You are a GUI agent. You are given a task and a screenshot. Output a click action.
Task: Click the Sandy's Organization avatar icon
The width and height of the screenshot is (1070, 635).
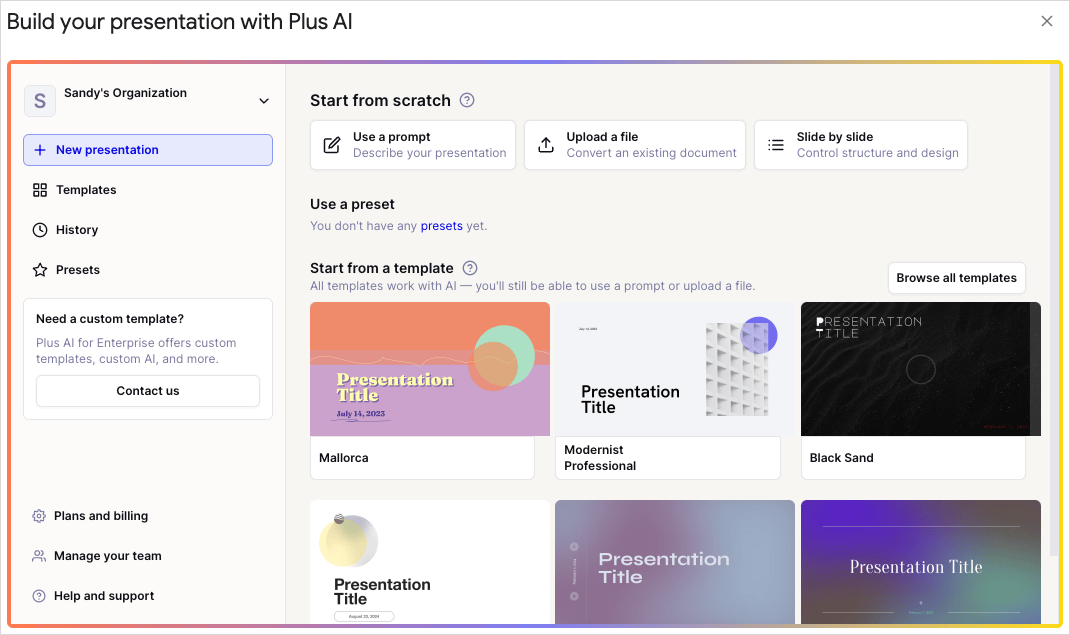point(40,101)
